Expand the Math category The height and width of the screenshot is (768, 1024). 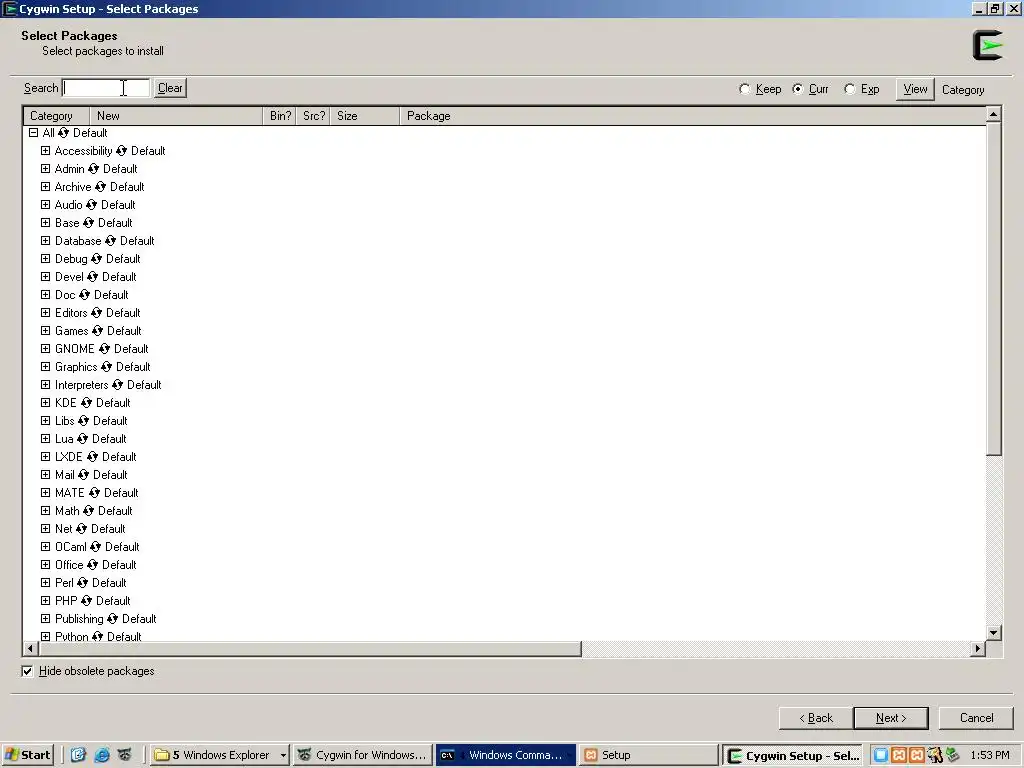(46, 511)
